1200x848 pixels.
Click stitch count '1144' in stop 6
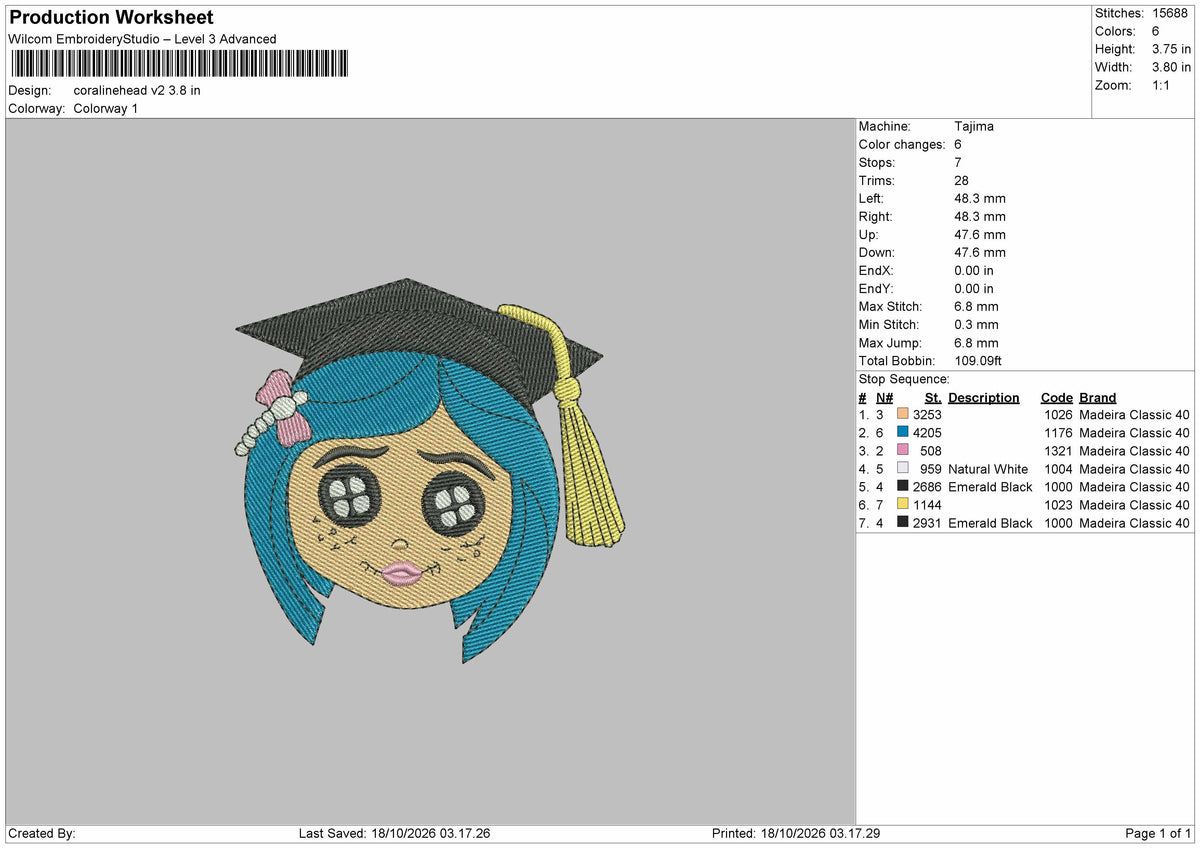(927, 505)
